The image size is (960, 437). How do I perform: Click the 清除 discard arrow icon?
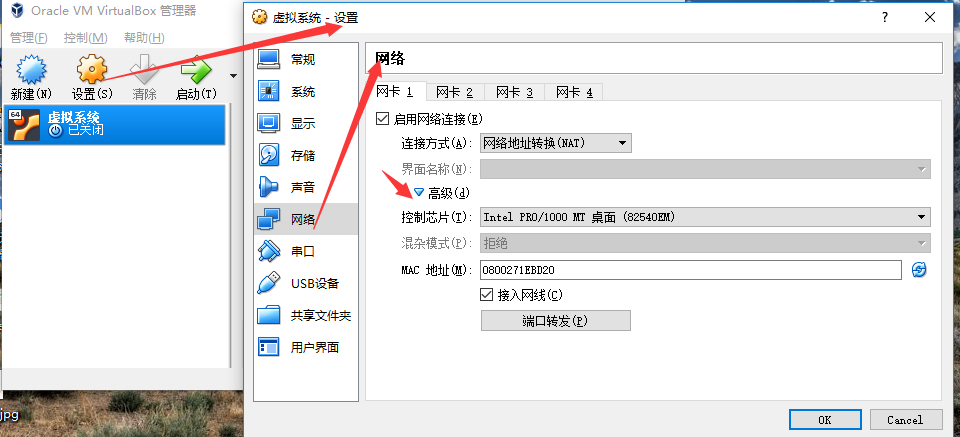pyautogui.click(x=144, y=70)
